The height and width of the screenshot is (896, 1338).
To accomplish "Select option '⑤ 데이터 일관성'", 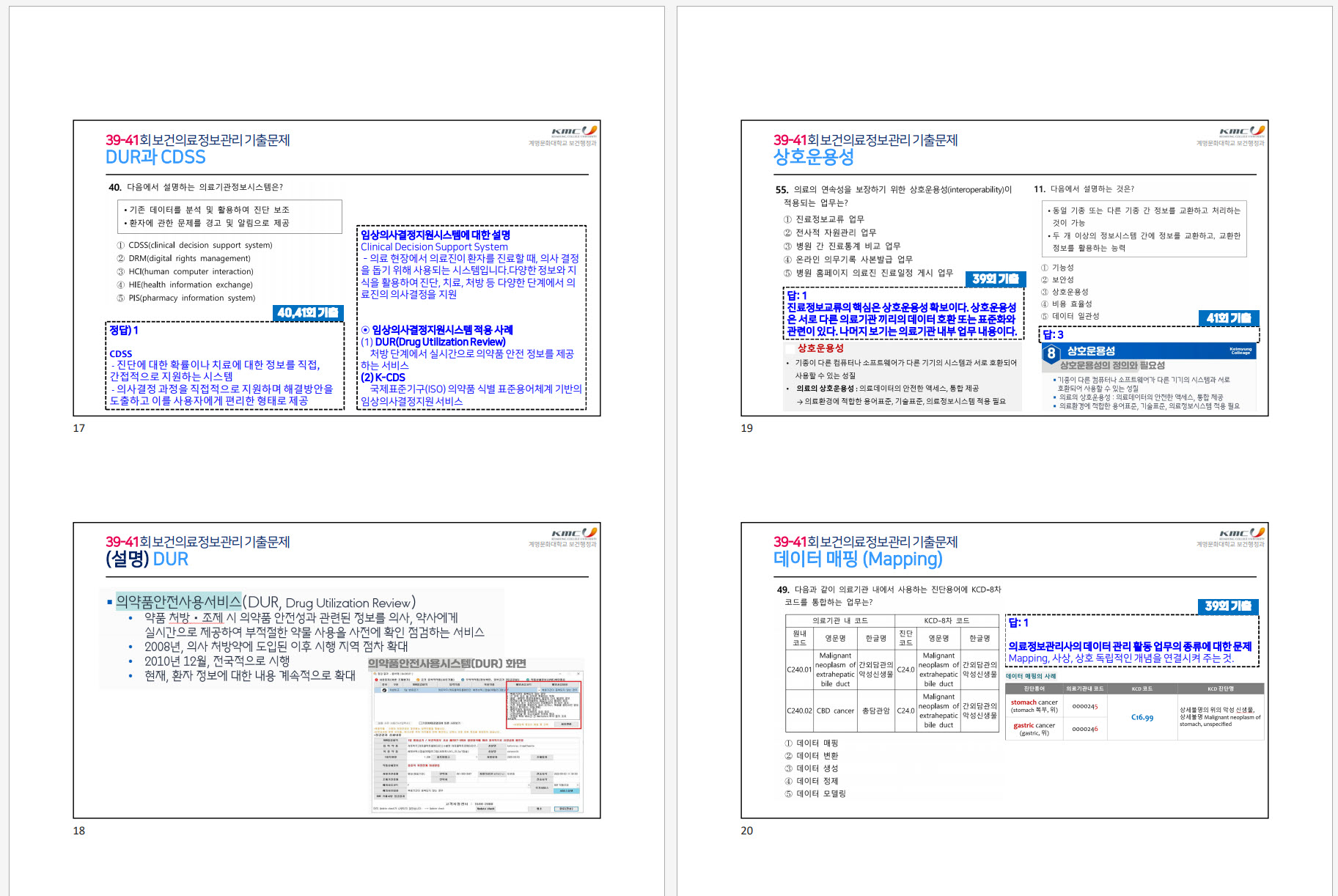I will [x=1070, y=316].
